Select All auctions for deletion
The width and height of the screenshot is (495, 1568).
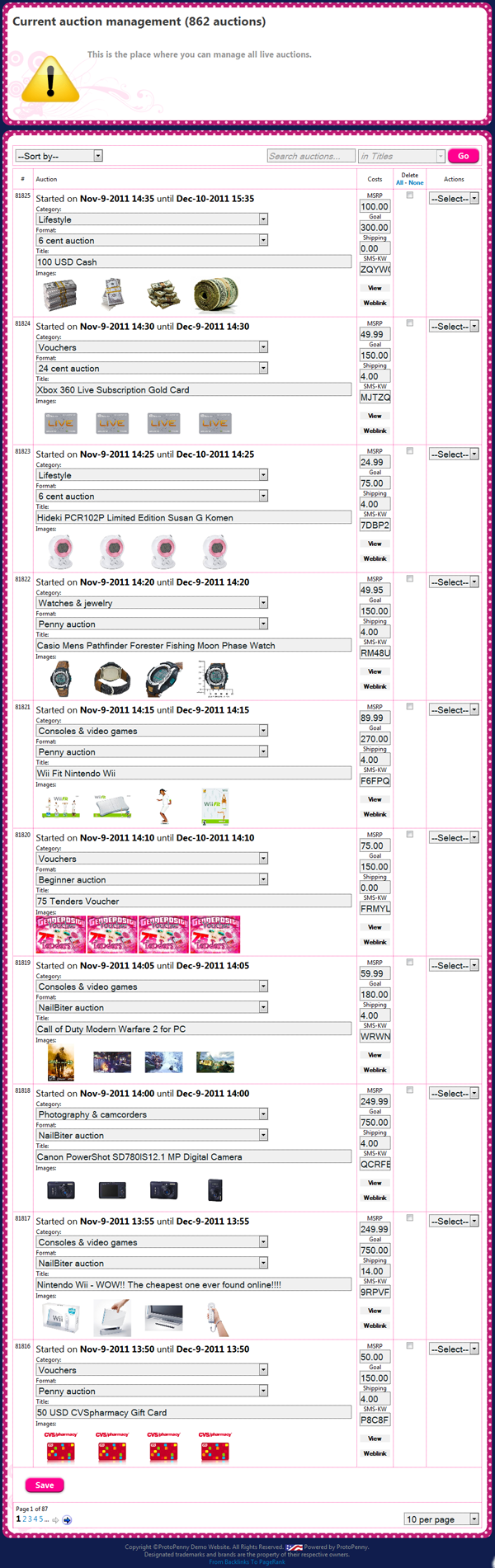[399, 183]
